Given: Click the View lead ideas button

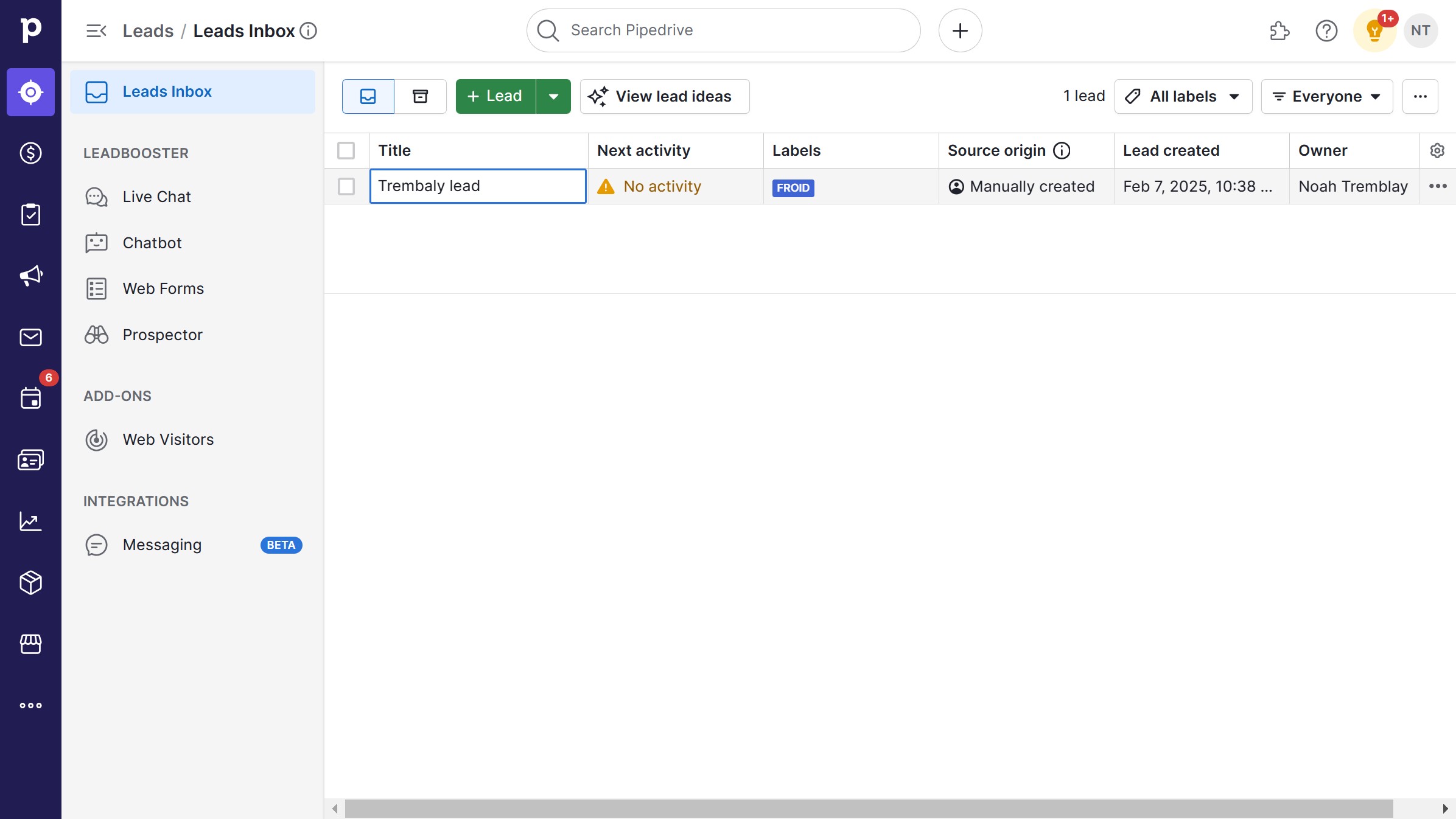Looking at the screenshot, I should click(x=664, y=96).
